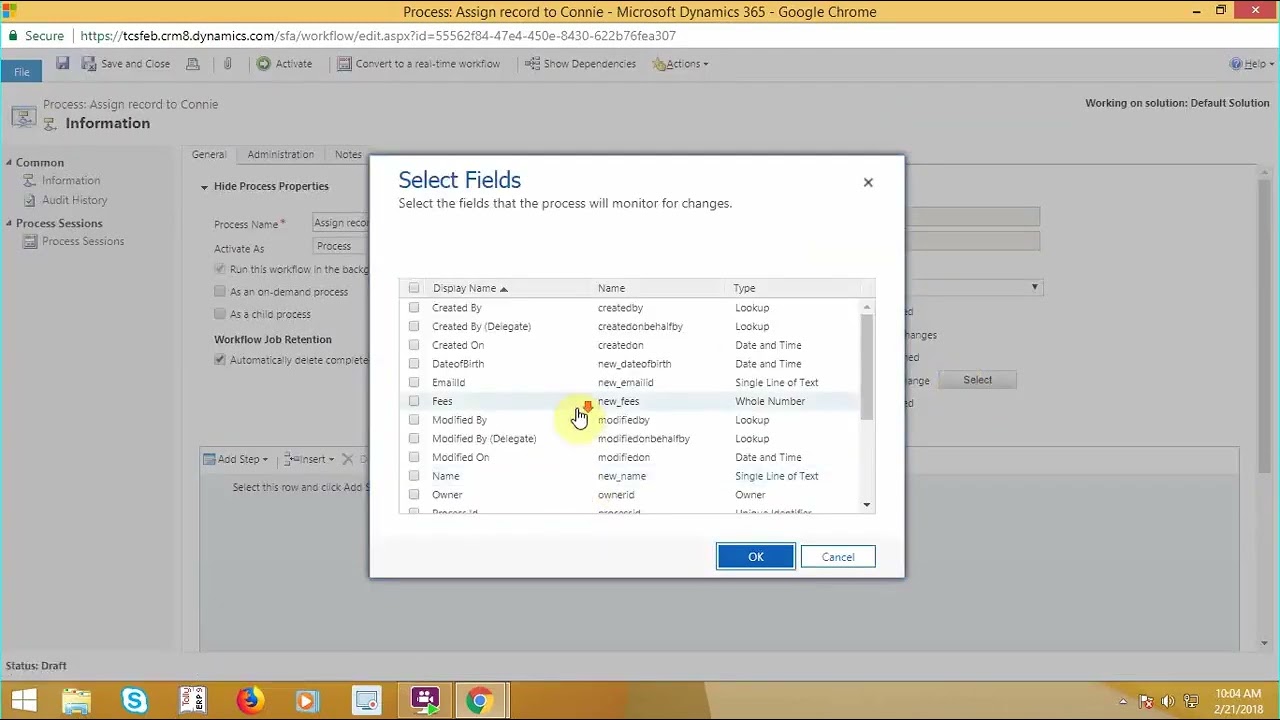The image size is (1280, 720).
Task: Open the Activate As dropdown
Action: coord(341,246)
